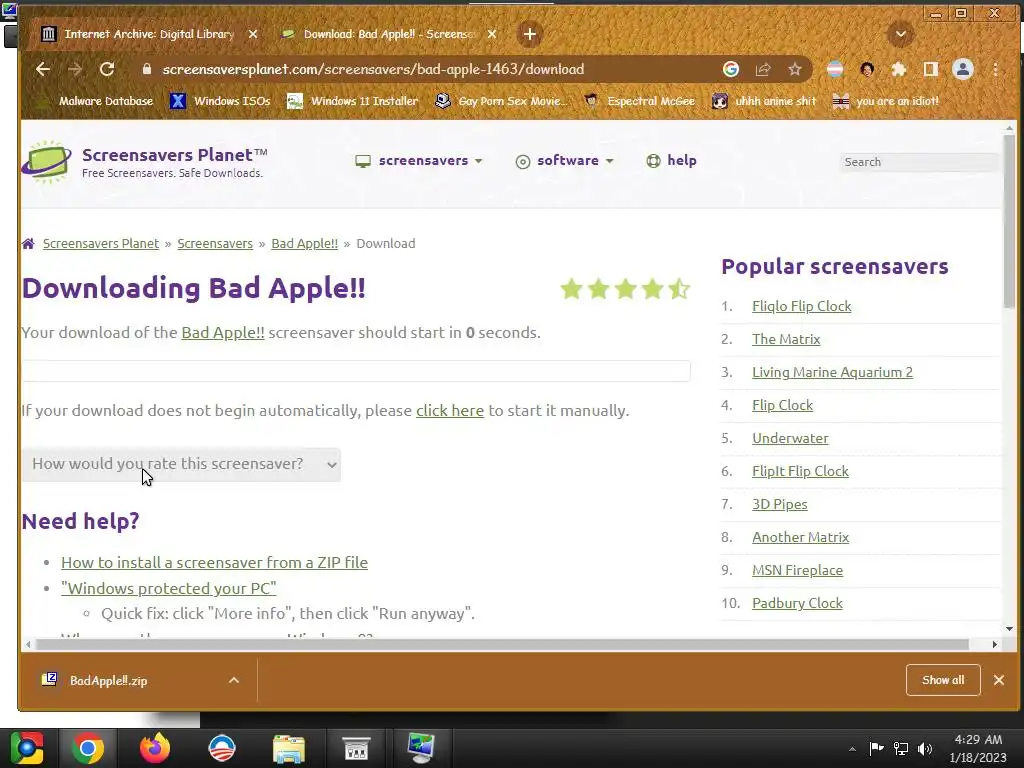Open Chrome from the taskbar

point(88,748)
